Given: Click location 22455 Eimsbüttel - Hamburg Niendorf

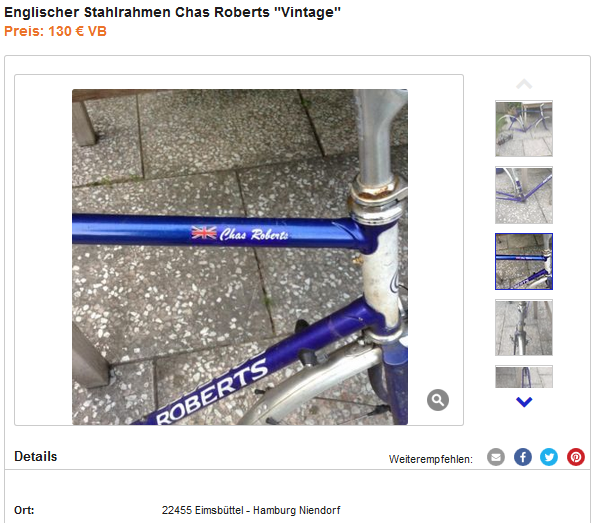Looking at the screenshot, I should (251, 510).
